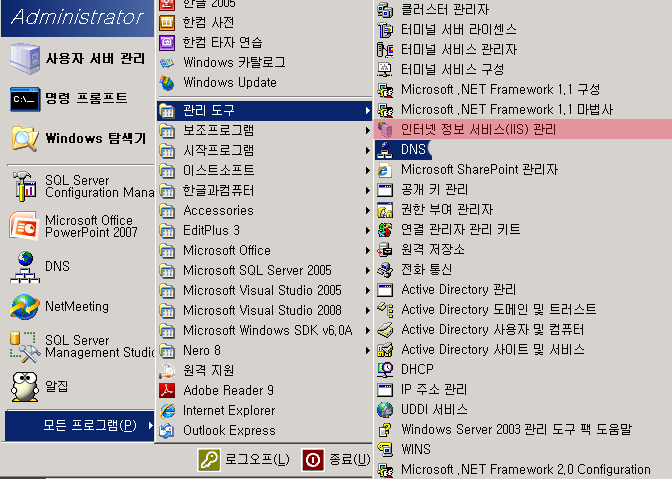Click the Windows 카탈로그 icon
This screenshot has width=672, height=479.
coord(167,63)
